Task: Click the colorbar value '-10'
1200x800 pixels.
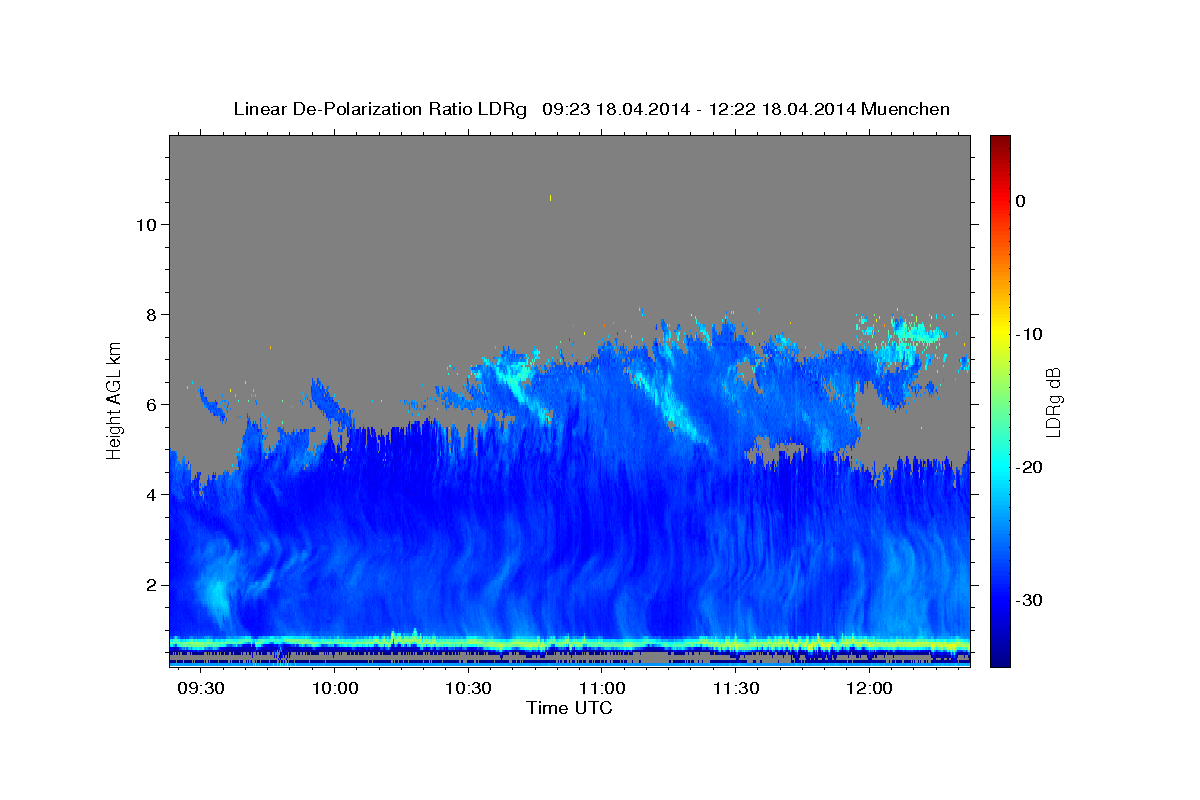Action: coord(1028,334)
